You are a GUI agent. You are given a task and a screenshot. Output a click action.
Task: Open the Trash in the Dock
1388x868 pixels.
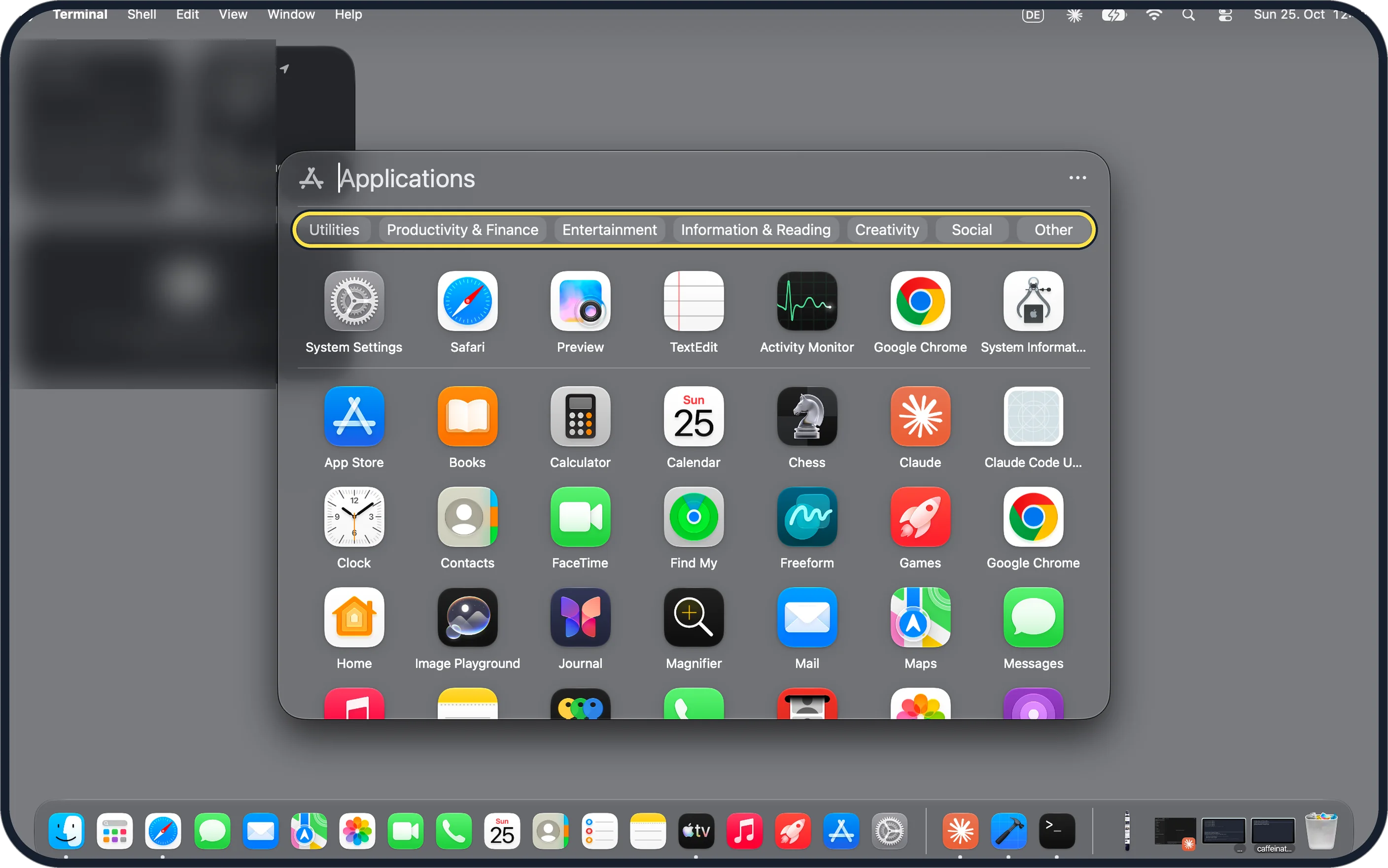(1321, 831)
